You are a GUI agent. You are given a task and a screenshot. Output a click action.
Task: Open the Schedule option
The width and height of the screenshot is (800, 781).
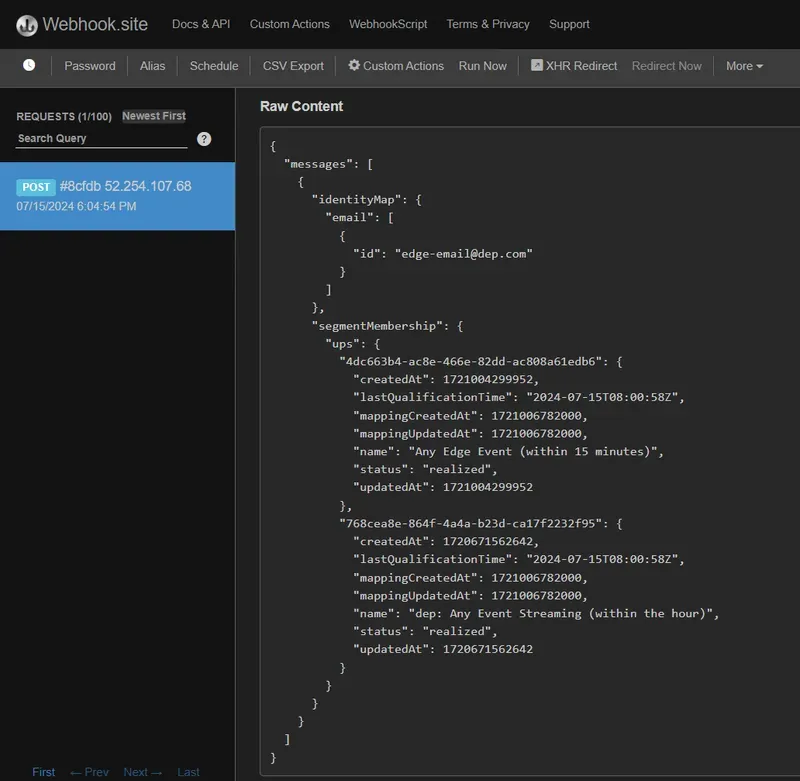[x=214, y=66]
